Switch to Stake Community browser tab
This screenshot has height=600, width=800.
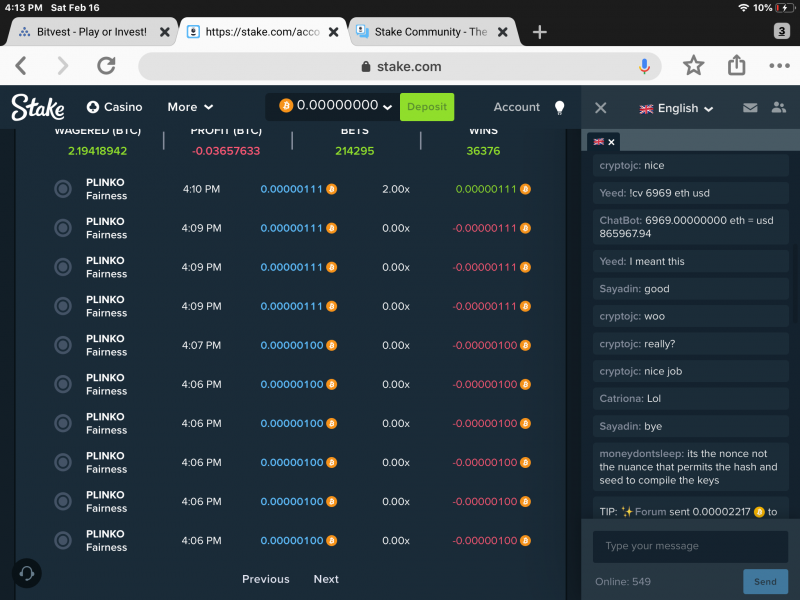coord(432,32)
